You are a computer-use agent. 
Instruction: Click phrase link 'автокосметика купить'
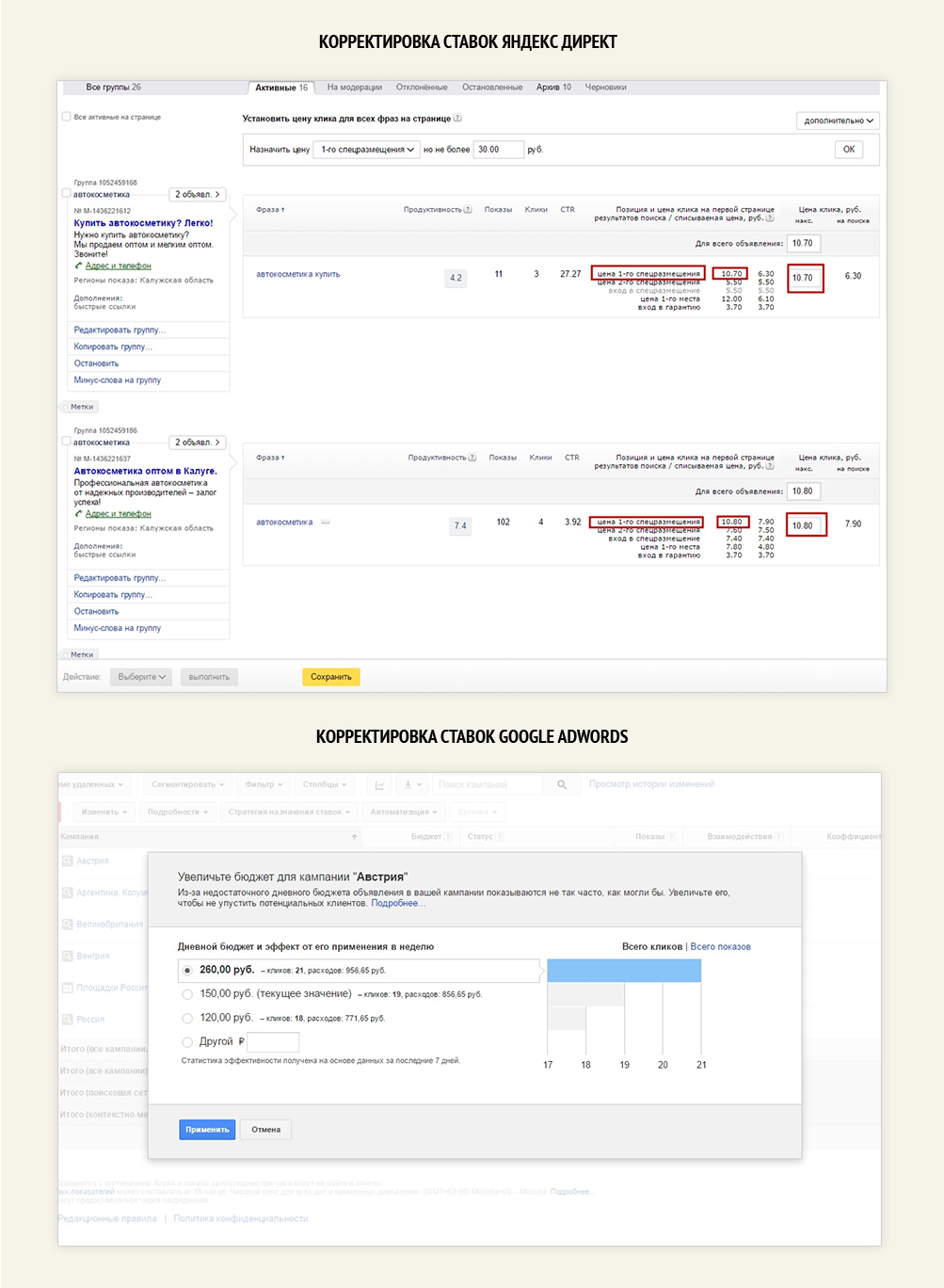pyautogui.click(x=298, y=274)
